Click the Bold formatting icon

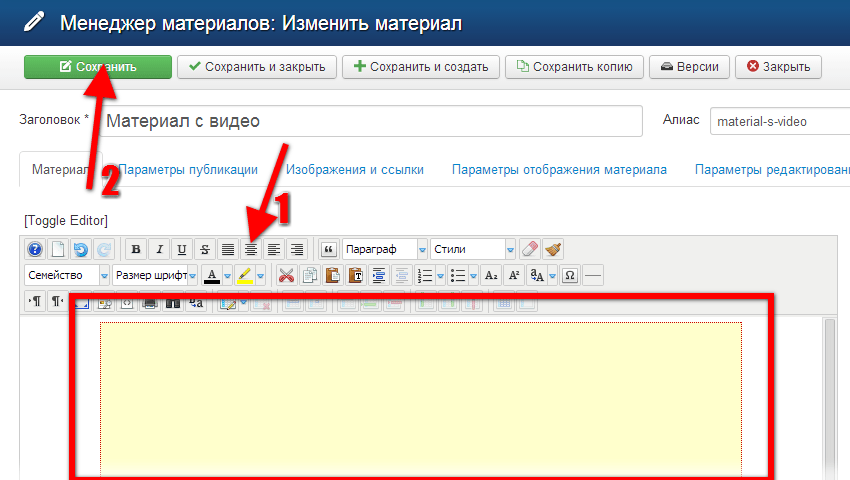click(134, 249)
